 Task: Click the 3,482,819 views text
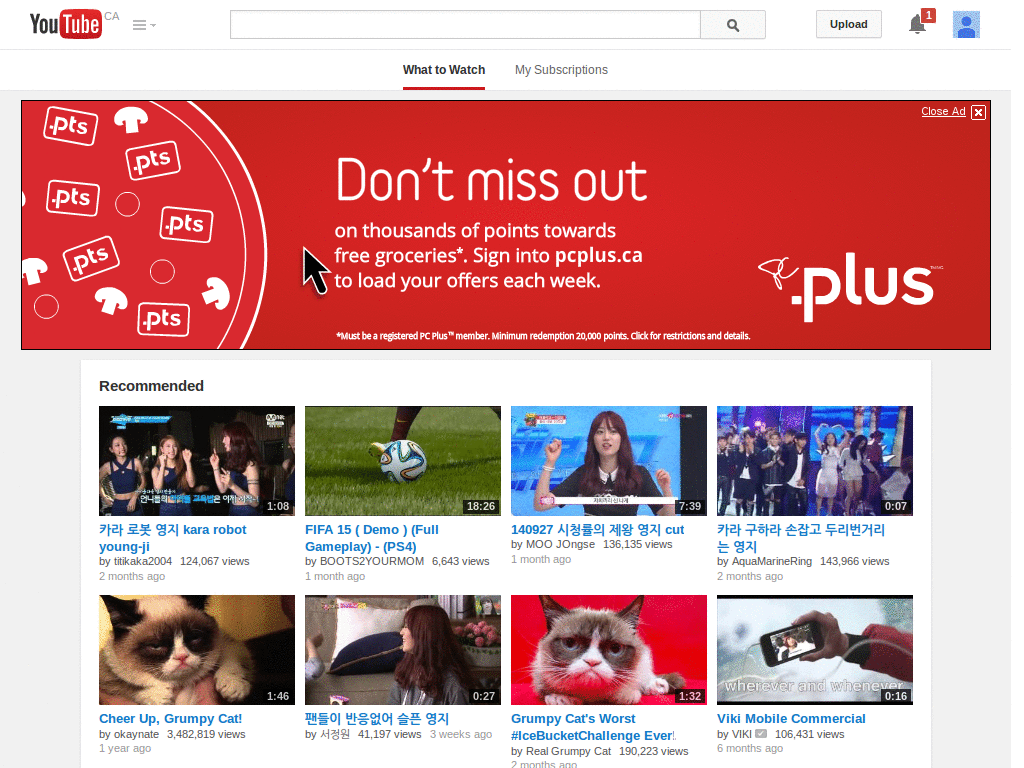tap(206, 734)
